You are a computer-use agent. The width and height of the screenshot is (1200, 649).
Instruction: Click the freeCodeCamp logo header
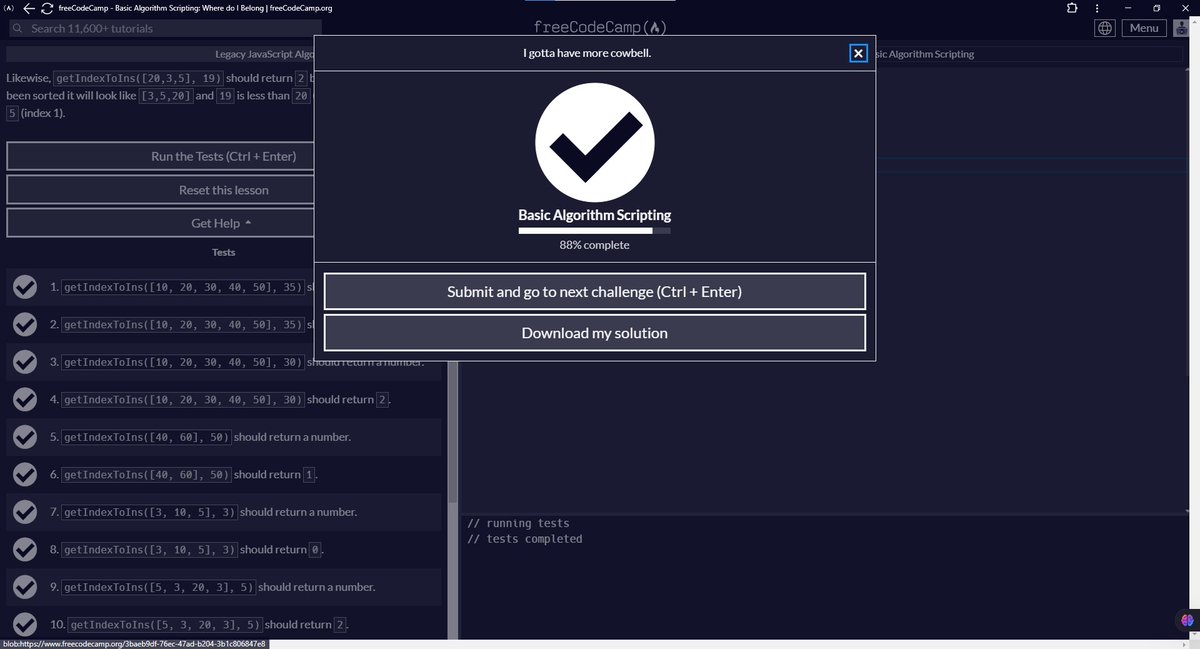(600, 27)
